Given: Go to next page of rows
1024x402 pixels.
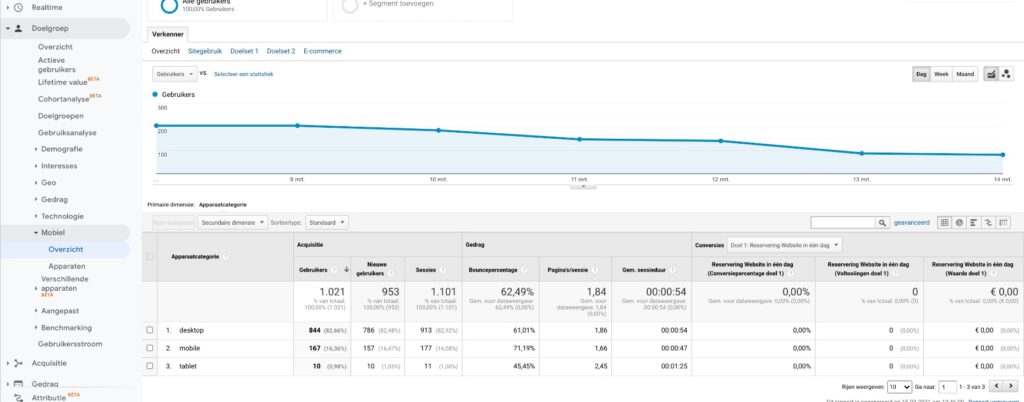Looking at the screenshot, I should [1010, 386].
